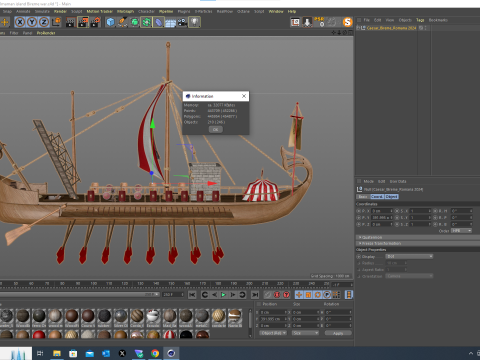Toggle the autokeying button

[286, 295]
